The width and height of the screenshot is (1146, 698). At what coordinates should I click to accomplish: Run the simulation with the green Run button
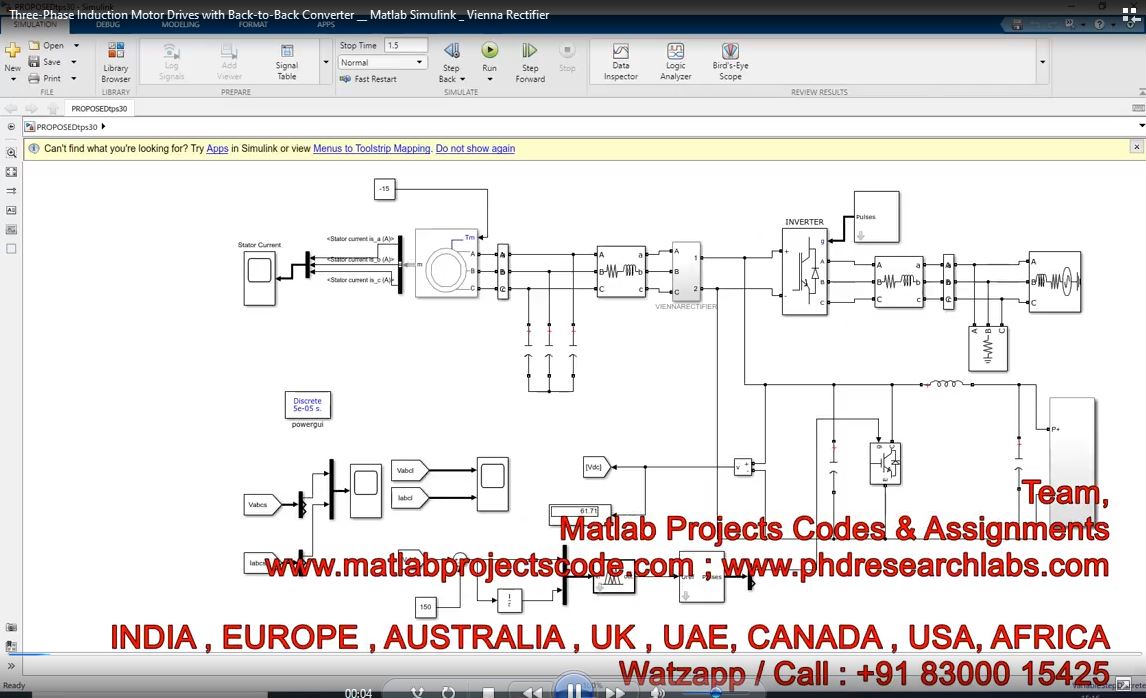[x=490, y=50]
